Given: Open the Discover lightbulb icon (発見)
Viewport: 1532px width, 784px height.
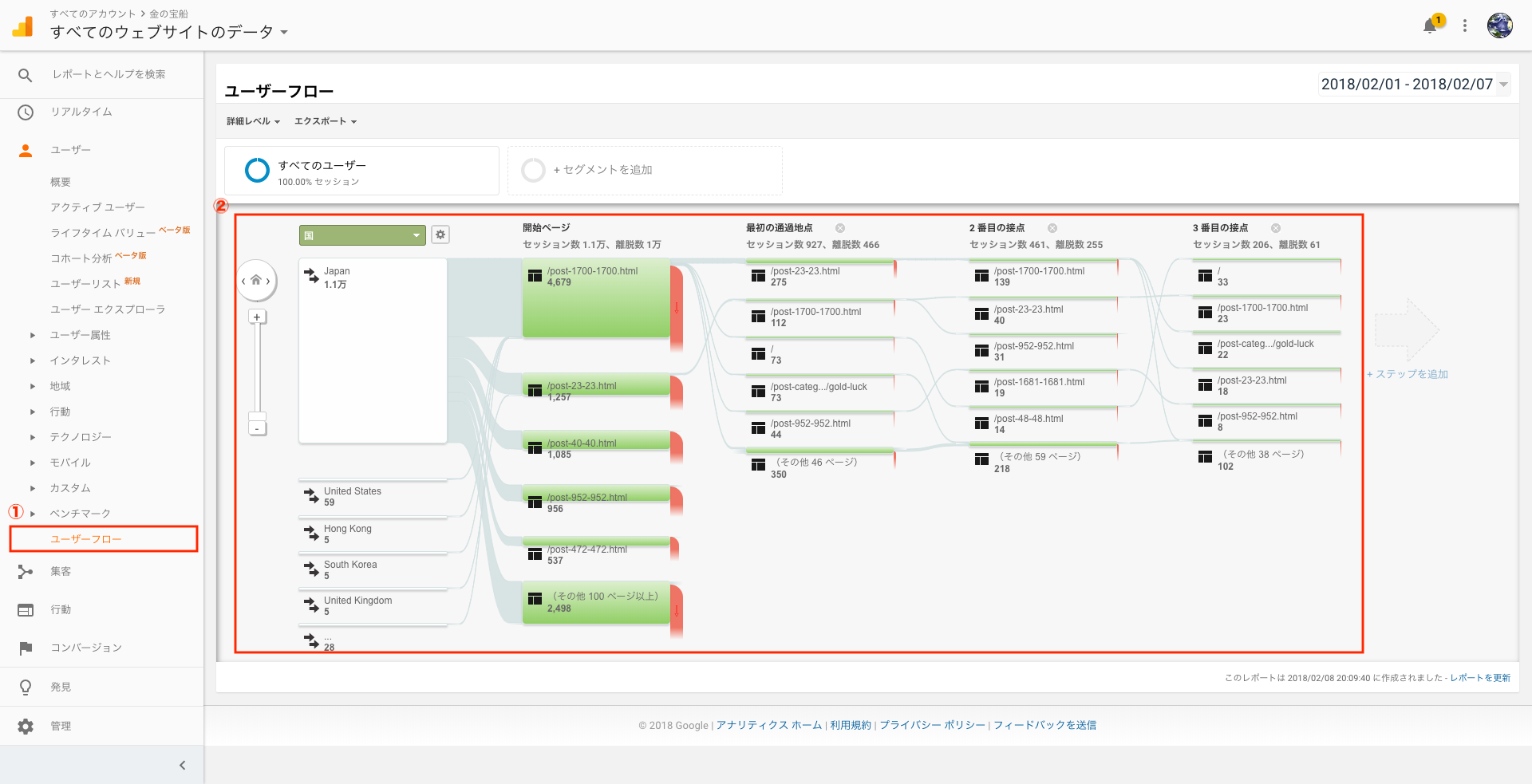Looking at the screenshot, I should point(26,687).
